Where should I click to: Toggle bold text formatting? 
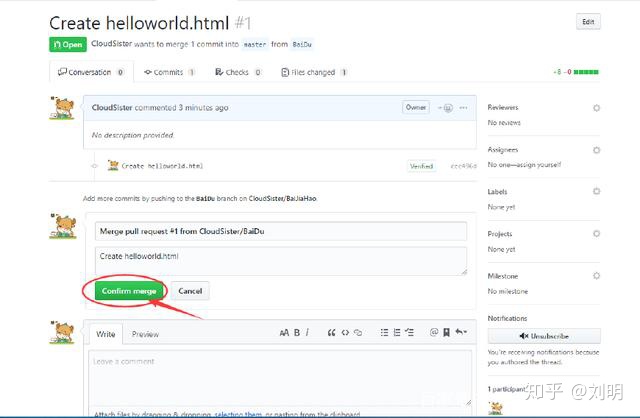(x=297, y=333)
